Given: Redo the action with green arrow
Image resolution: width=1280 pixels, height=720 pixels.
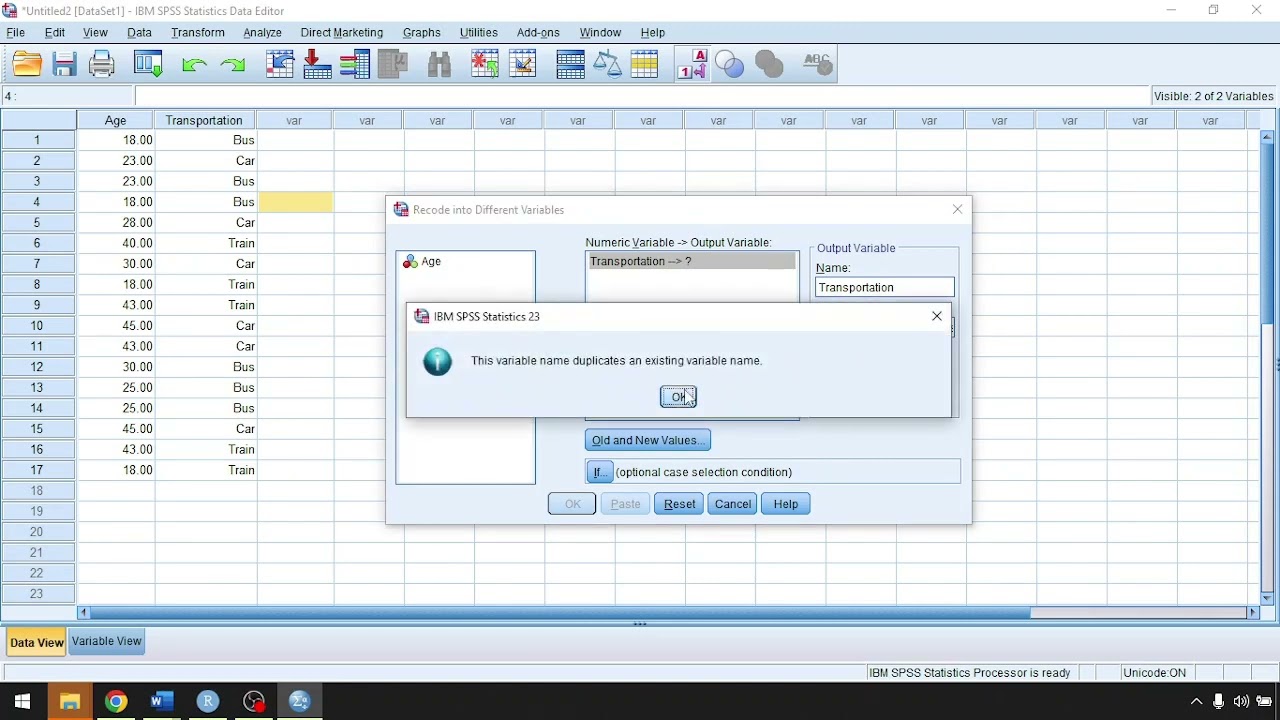Looking at the screenshot, I should pos(233,65).
